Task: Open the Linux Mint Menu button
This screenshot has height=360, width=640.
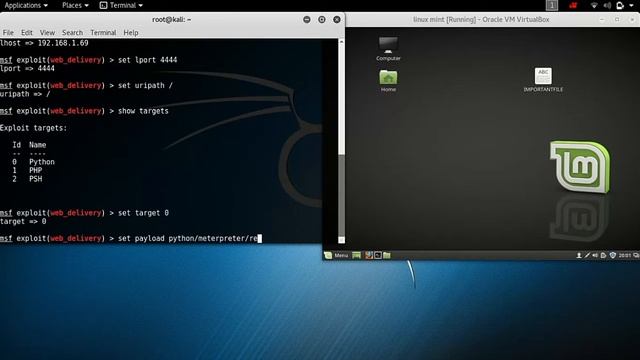Action: coord(337,256)
